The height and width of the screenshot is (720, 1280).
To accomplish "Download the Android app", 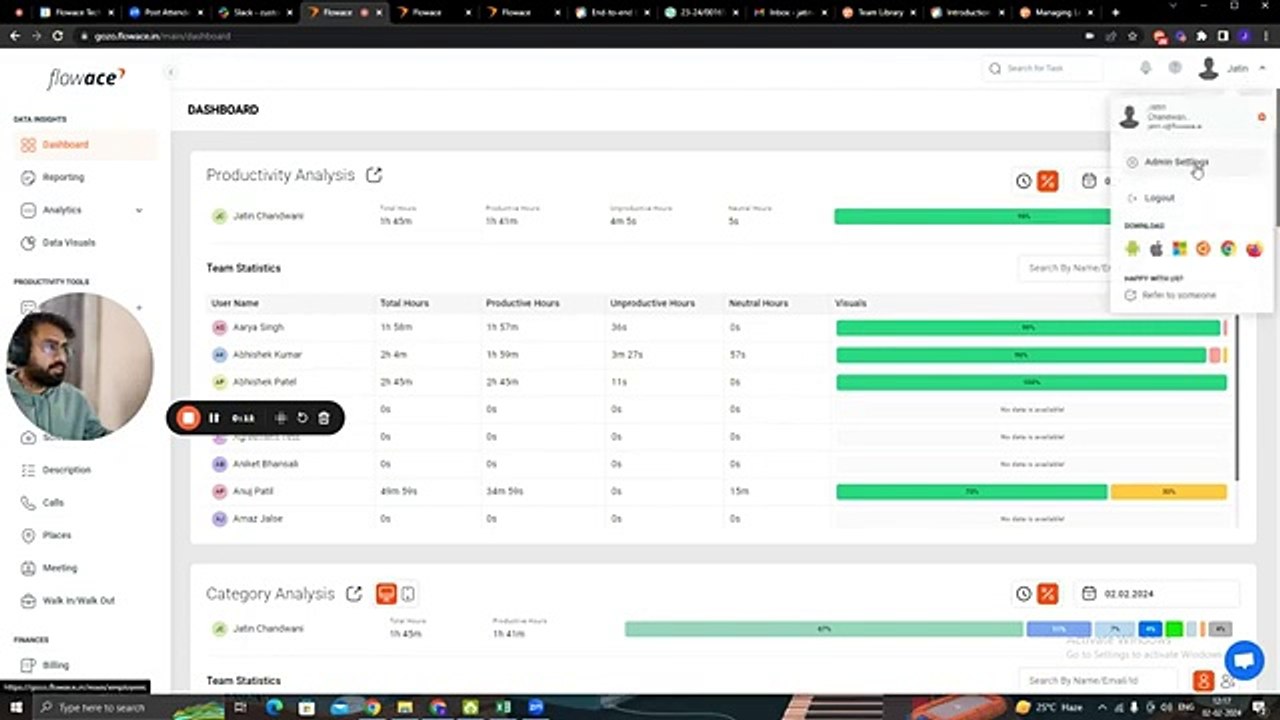I will pos(1132,249).
